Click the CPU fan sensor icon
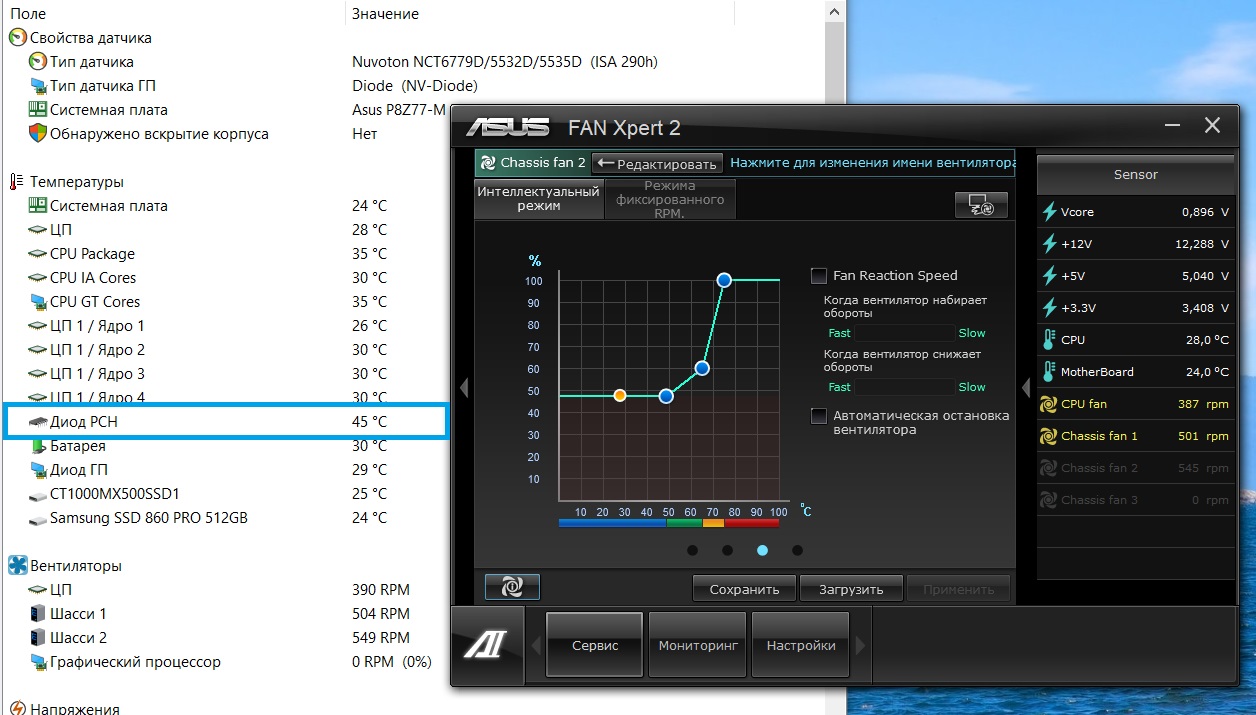The height and width of the screenshot is (715, 1256). pyautogui.click(x=1049, y=404)
